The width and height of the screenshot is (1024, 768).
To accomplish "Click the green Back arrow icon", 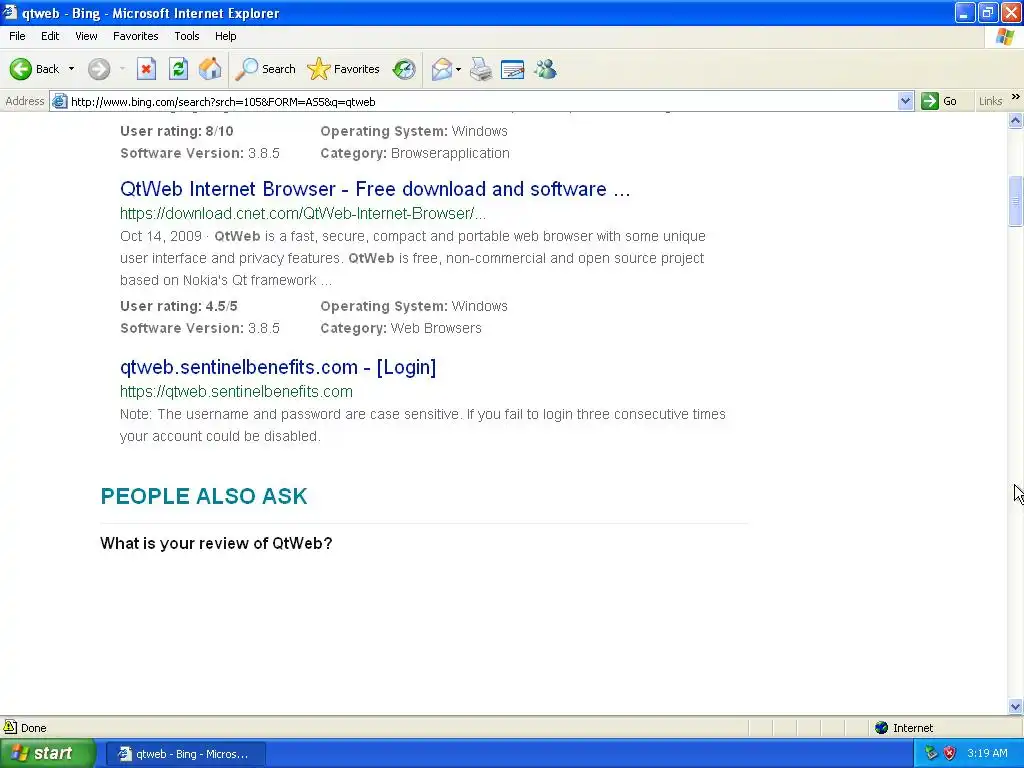I will click(x=20, y=69).
